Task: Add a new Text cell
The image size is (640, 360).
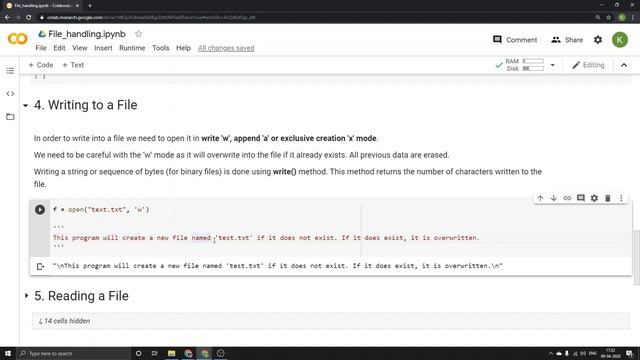Action: 73,65
